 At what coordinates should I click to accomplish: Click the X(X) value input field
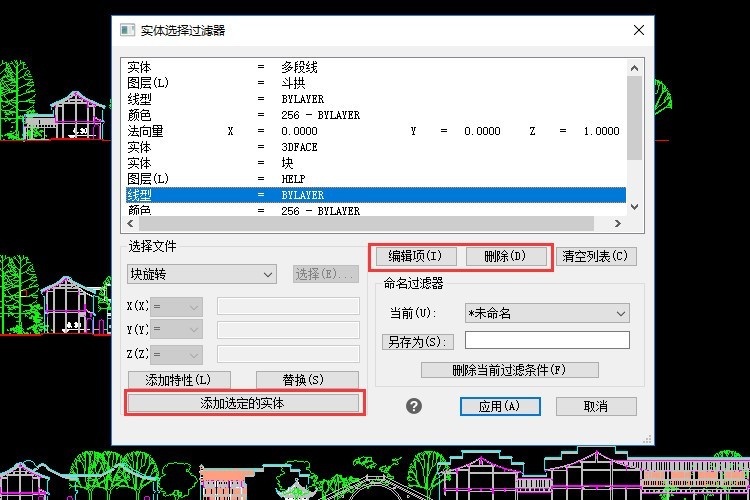tap(288, 306)
